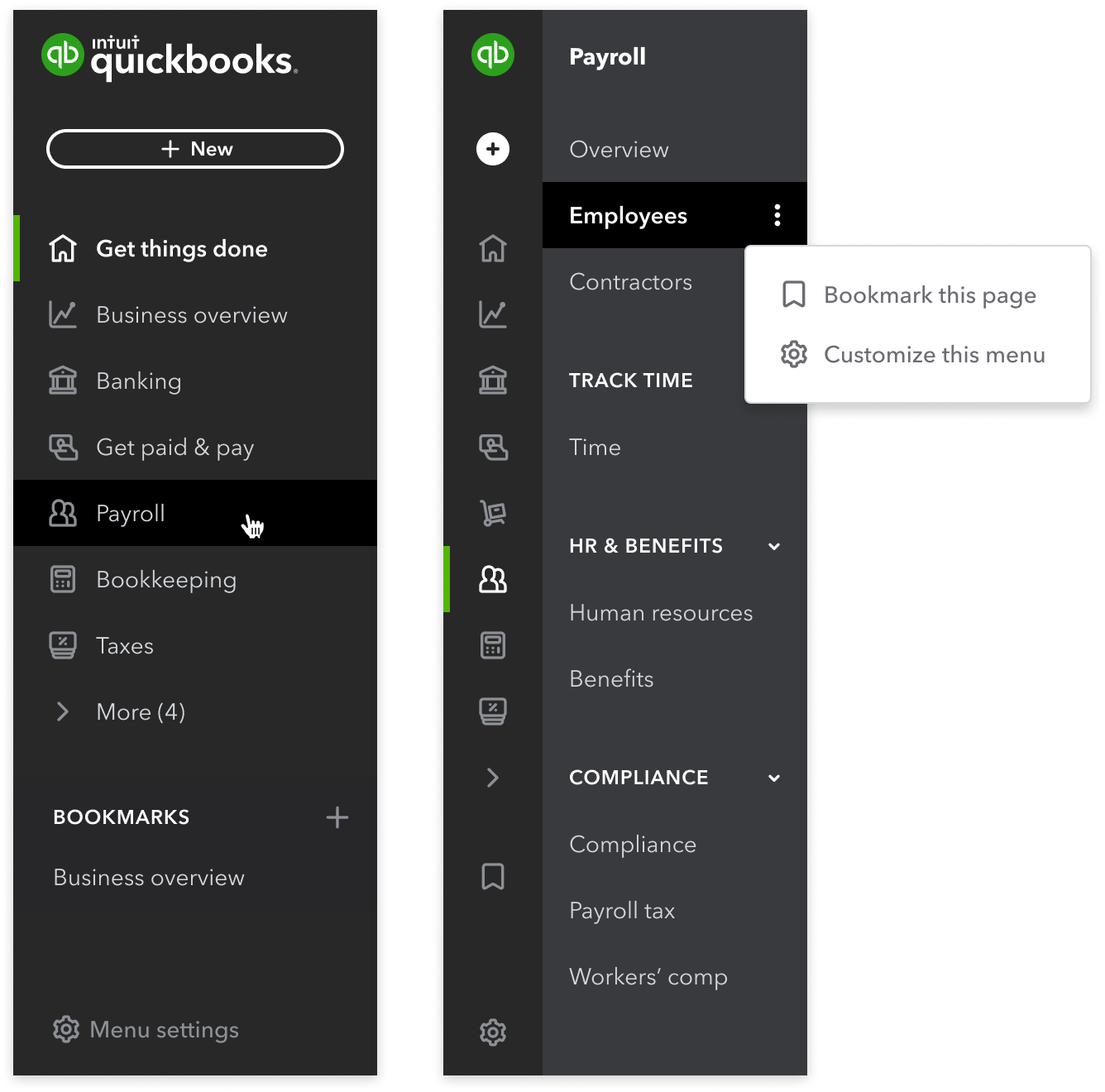The height and width of the screenshot is (1092, 1105).
Task: Open Contractors in Payroll submenu
Action: pos(631,281)
